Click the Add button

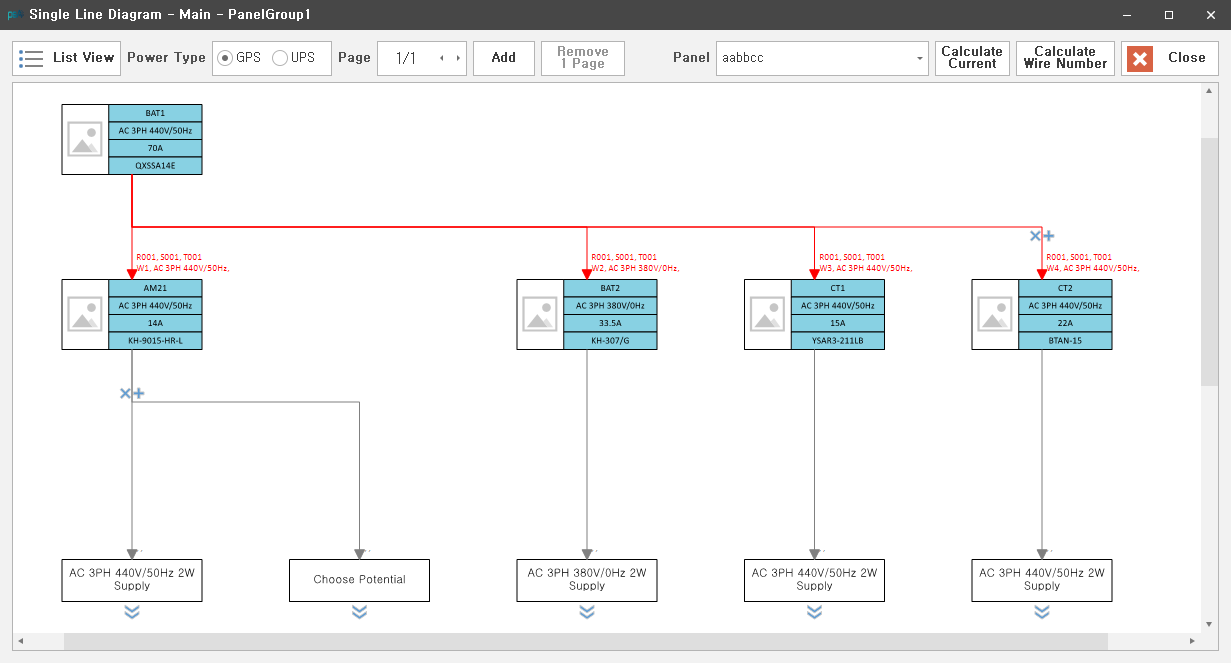click(503, 58)
